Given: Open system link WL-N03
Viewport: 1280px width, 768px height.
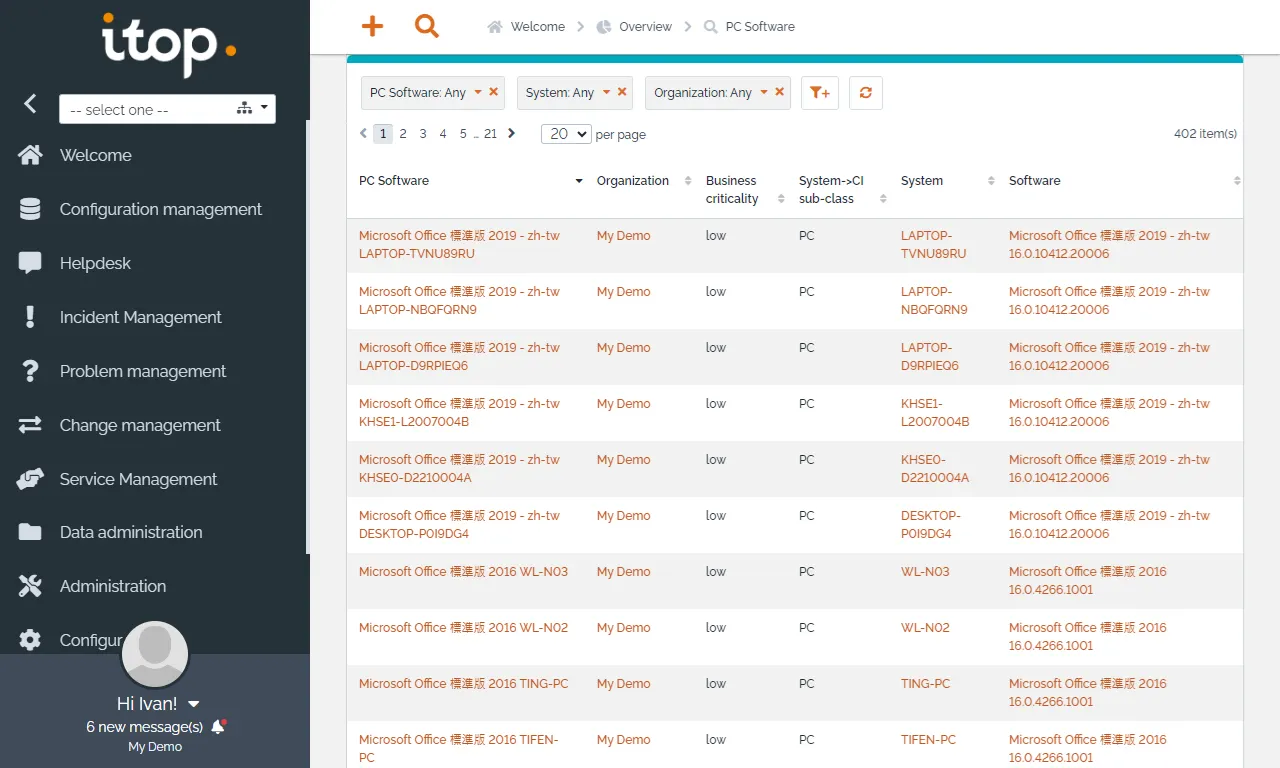Looking at the screenshot, I should pyautogui.click(x=925, y=572).
